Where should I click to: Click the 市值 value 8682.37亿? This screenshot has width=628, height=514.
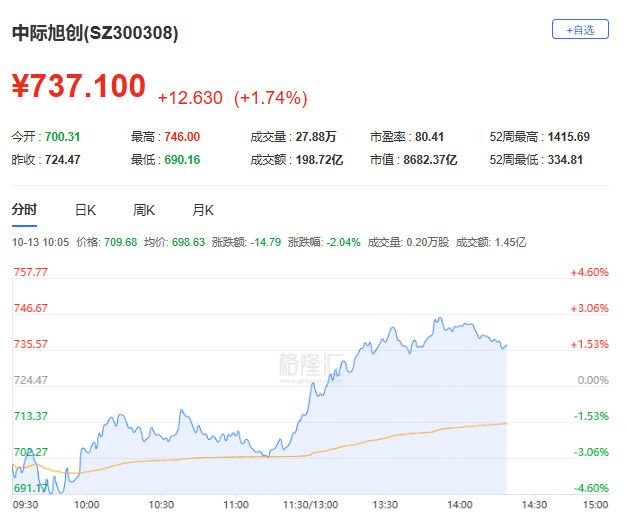click(x=430, y=160)
